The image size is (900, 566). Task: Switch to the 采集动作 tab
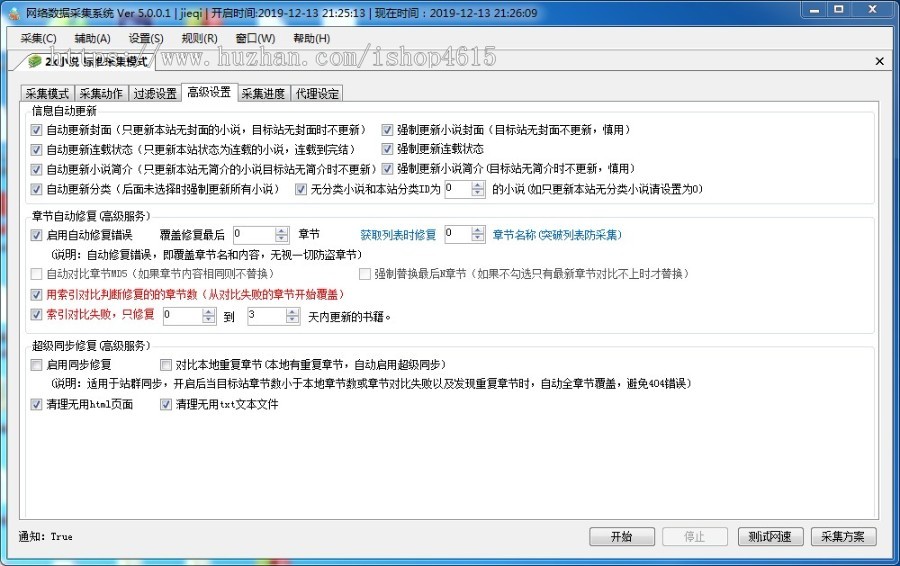pyautogui.click(x=101, y=94)
